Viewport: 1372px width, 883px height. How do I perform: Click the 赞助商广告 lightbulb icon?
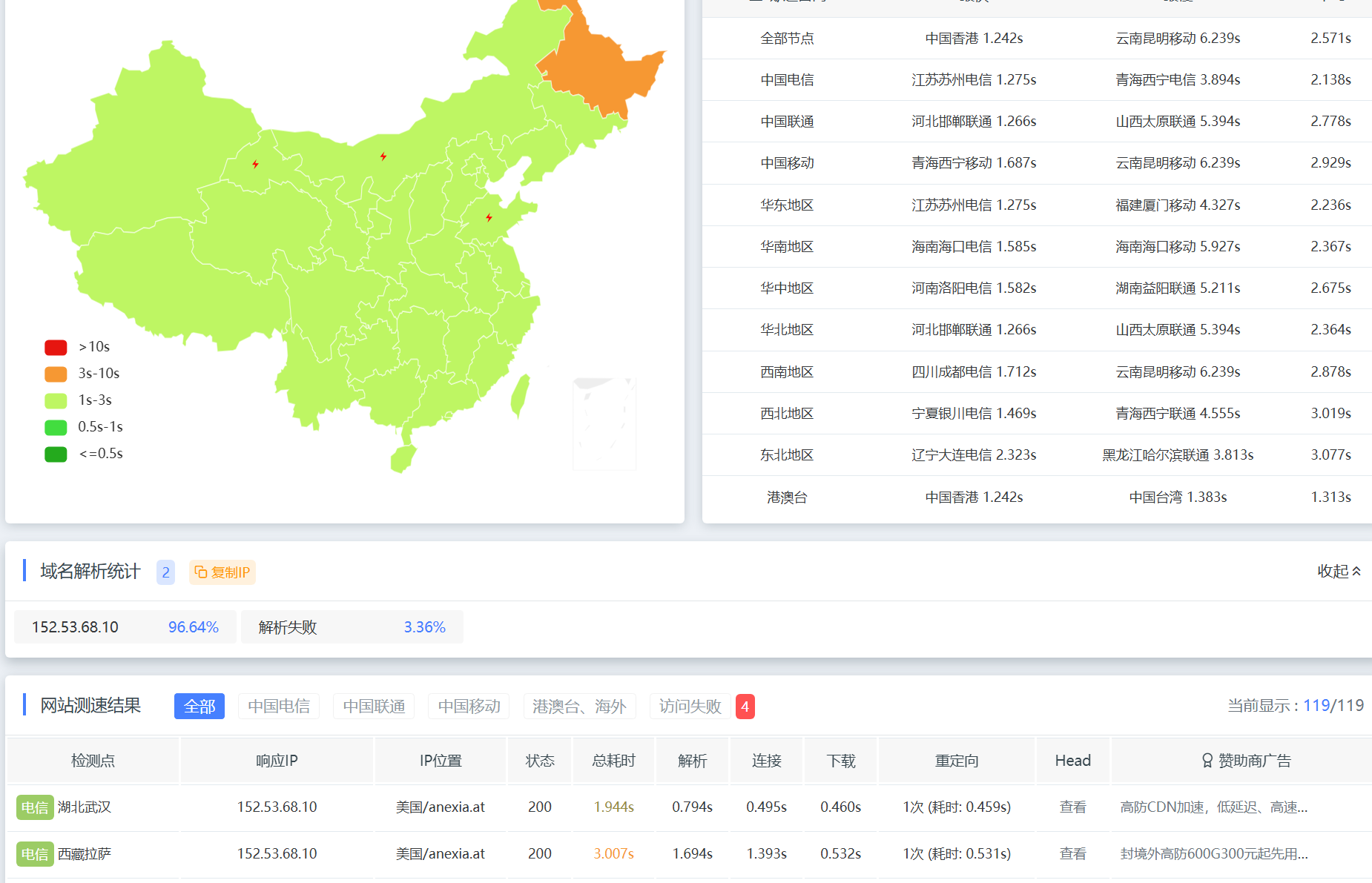click(1207, 761)
